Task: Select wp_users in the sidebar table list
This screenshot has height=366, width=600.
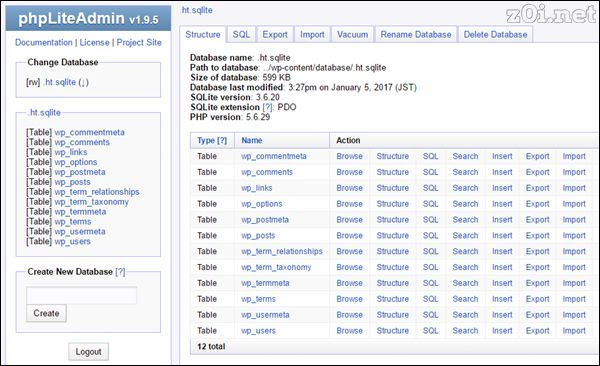Action: [x=72, y=242]
